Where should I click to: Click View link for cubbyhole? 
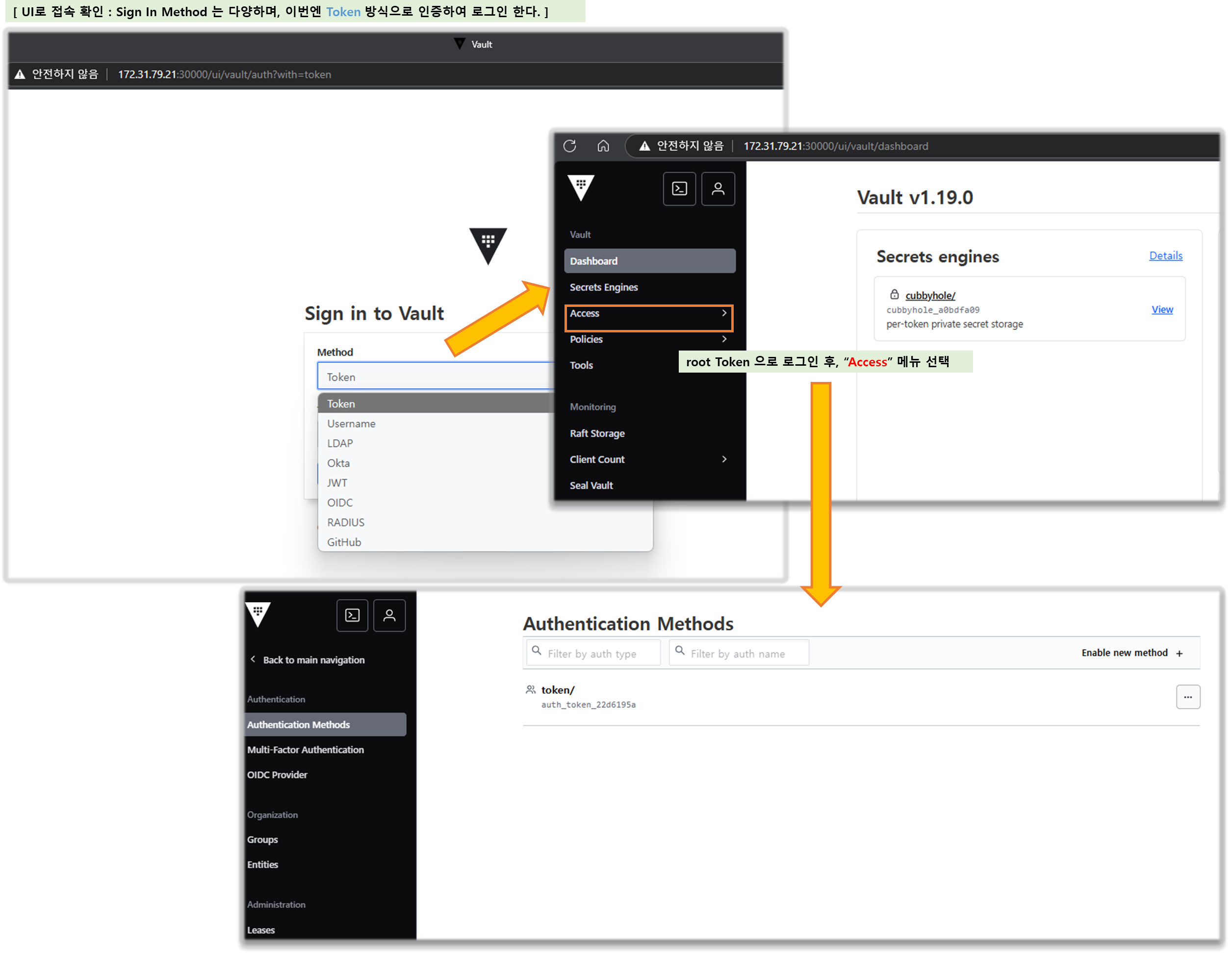click(1162, 309)
